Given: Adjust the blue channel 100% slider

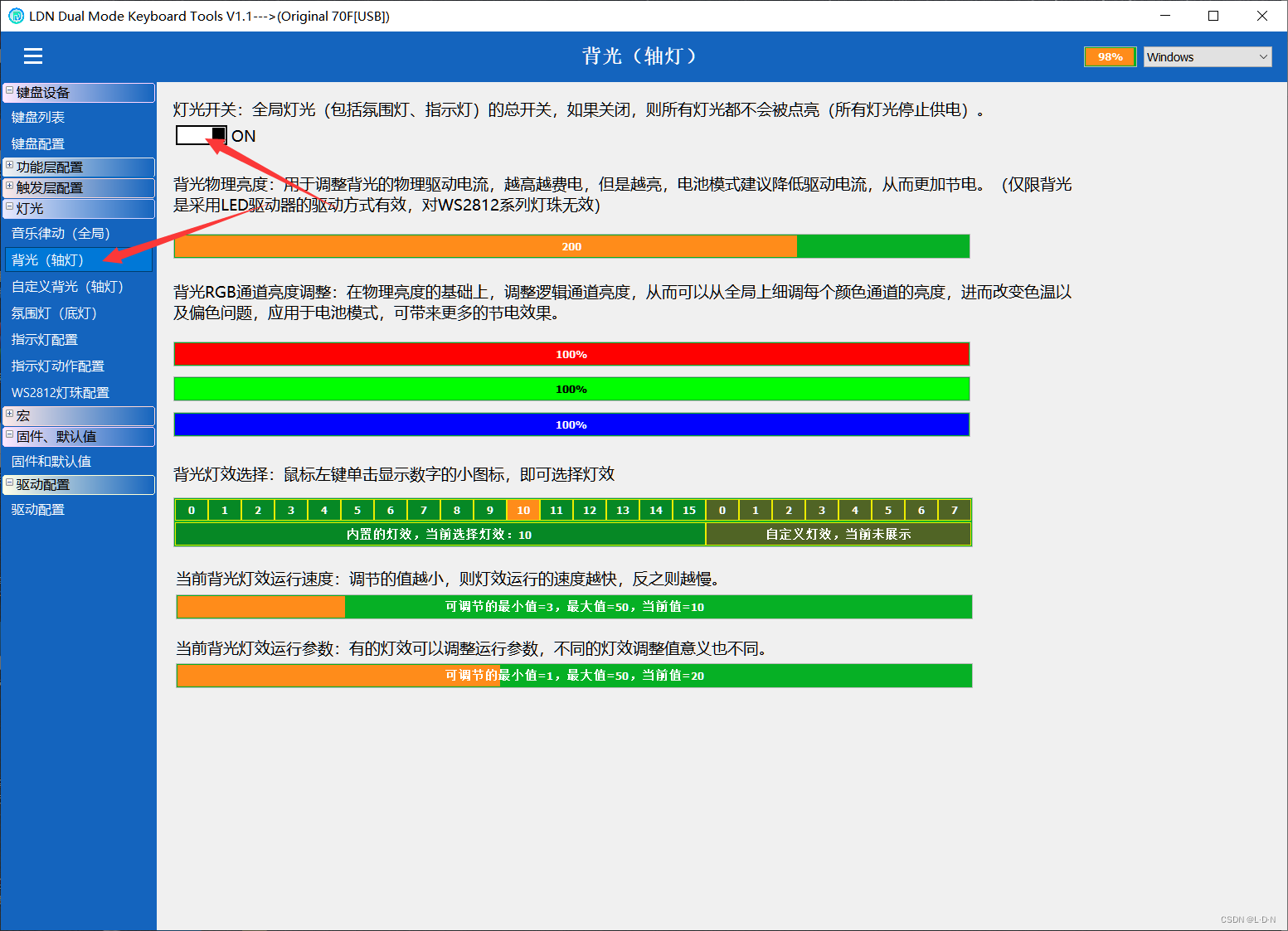Looking at the screenshot, I should (x=571, y=424).
